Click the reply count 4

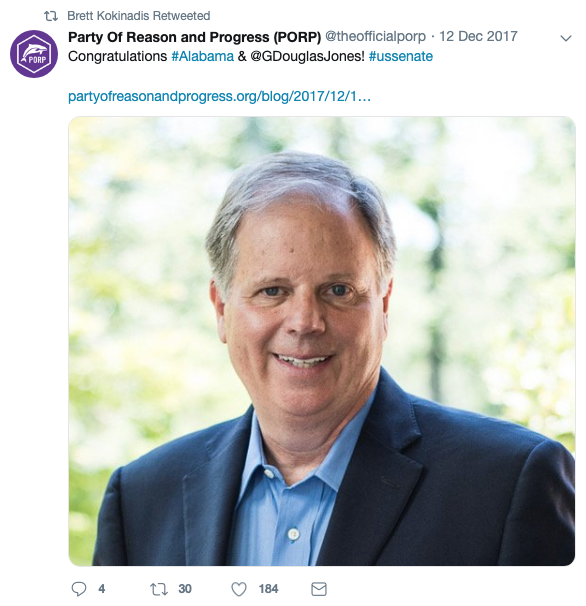(x=102, y=589)
